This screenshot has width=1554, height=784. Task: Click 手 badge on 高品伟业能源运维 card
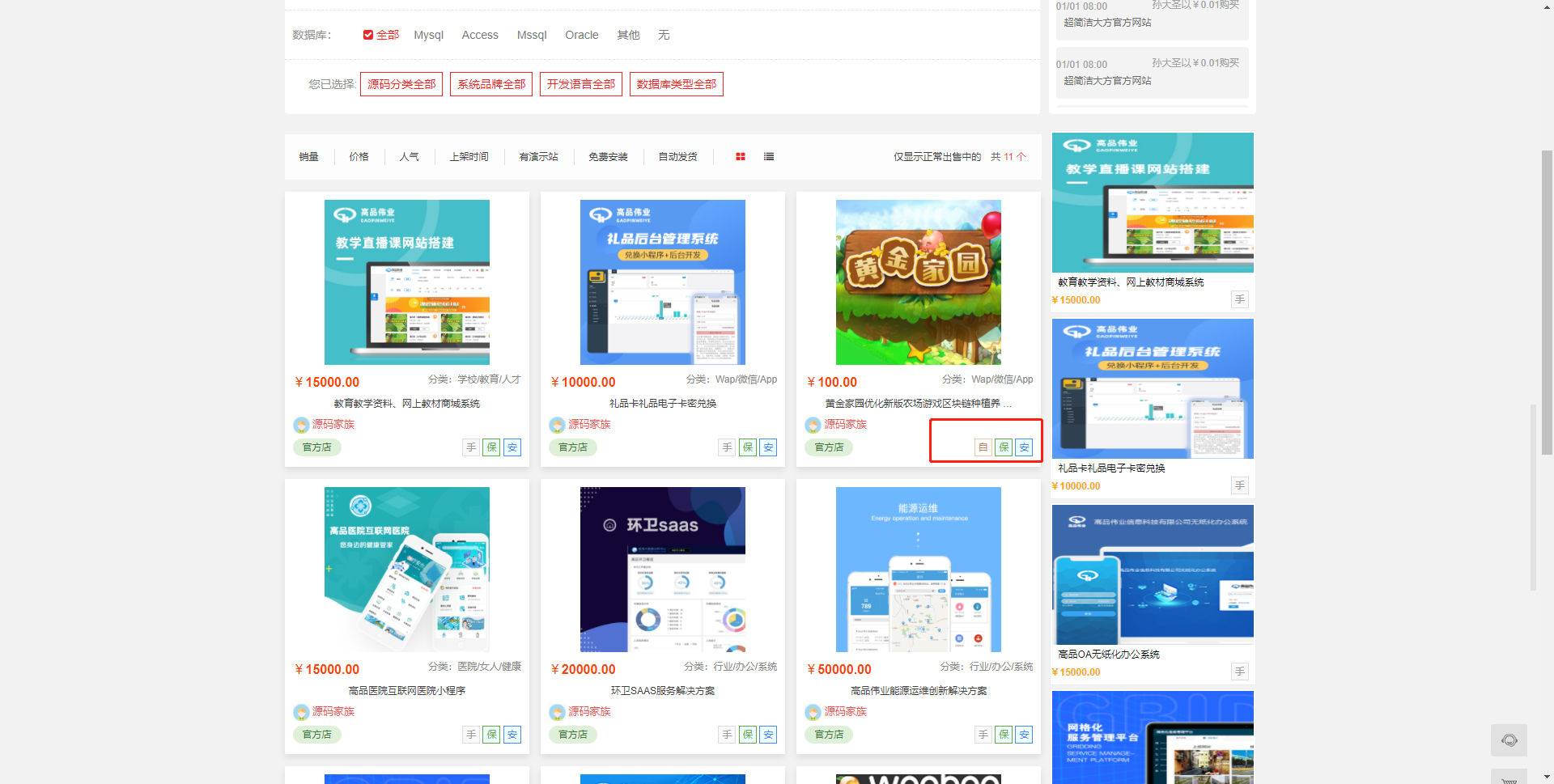click(983, 735)
